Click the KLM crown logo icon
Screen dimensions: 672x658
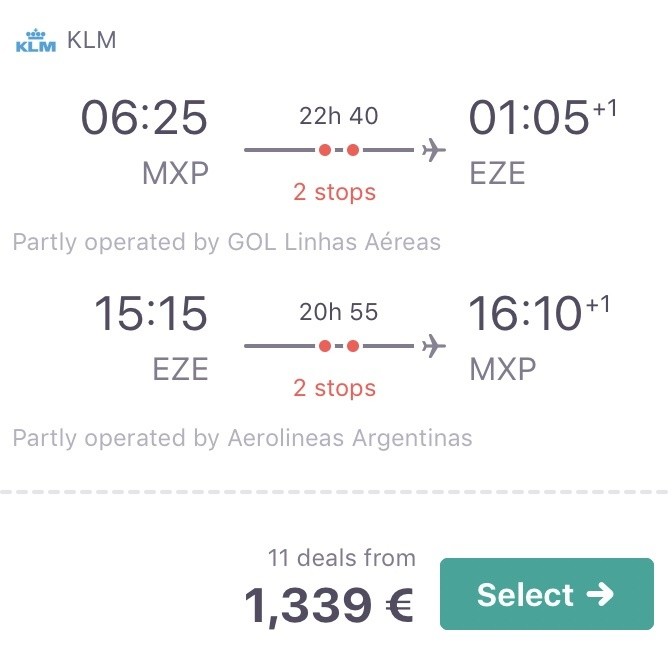click(x=36, y=40)
